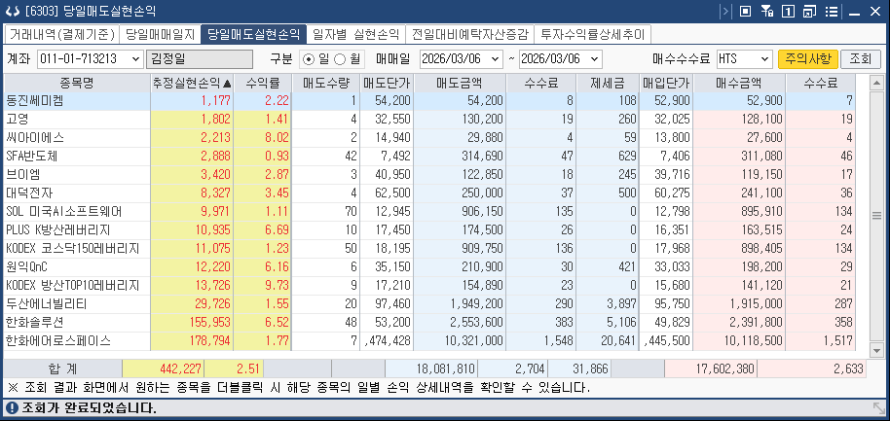Click scrollbar up arrow of the table

(x=876, y=83)
